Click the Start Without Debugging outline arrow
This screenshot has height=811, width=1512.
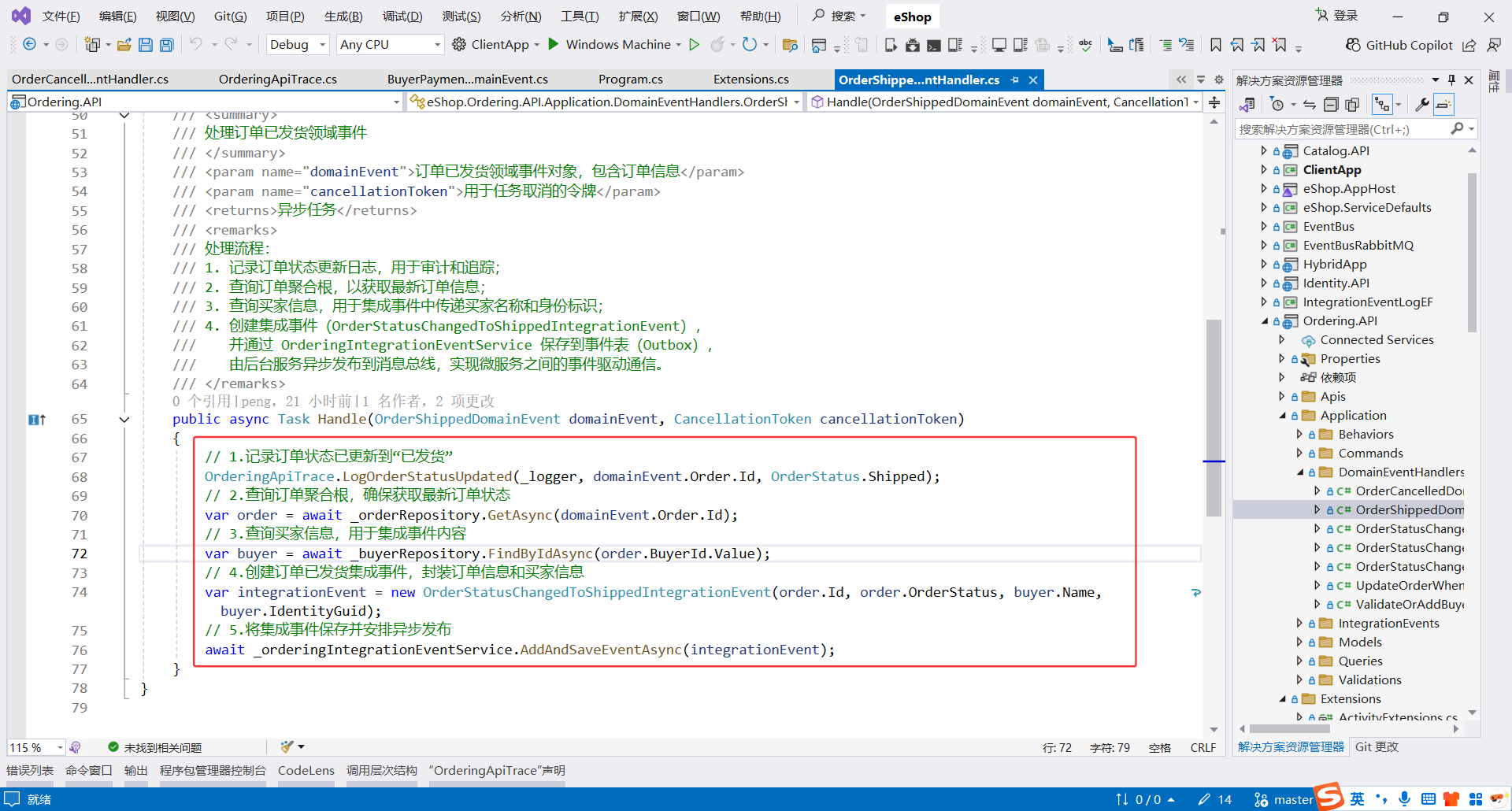(x=694, y=45)
